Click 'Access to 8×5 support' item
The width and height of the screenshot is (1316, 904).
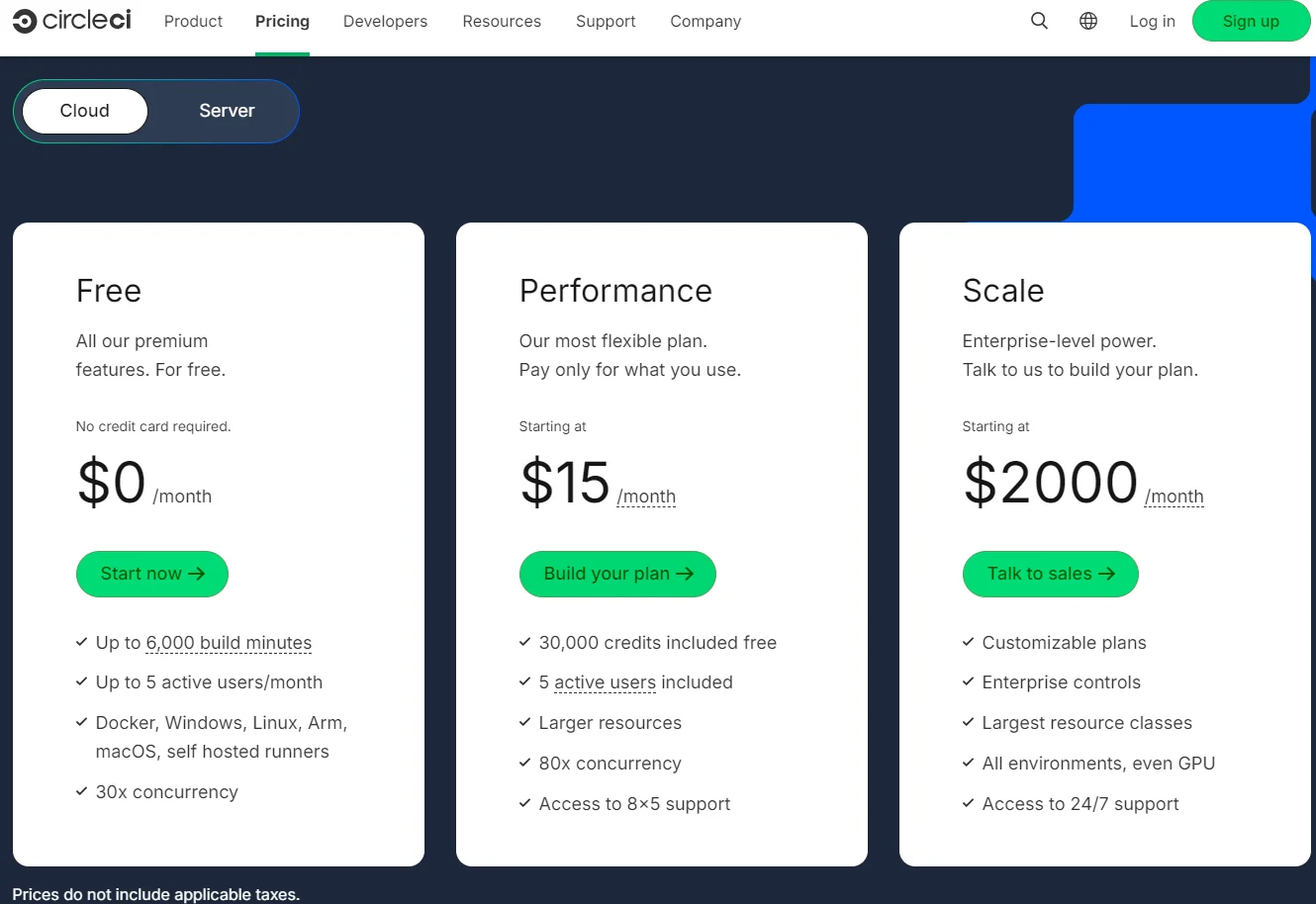point(634,804)
